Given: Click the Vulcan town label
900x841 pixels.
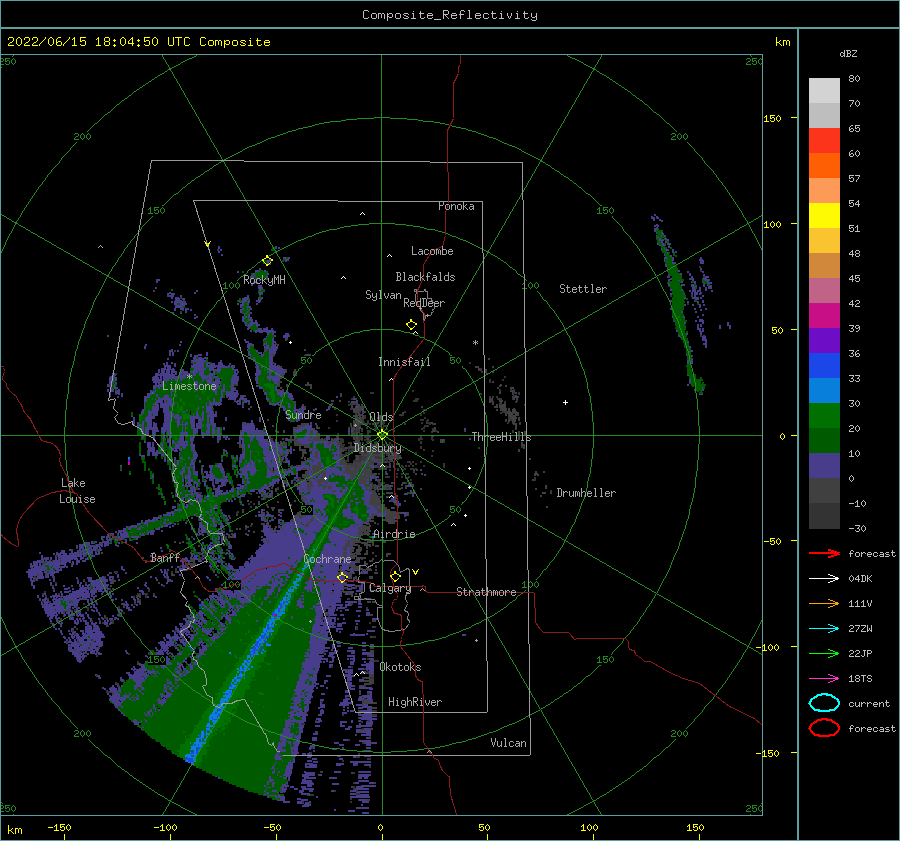Looking at the screenshot, I should (508, 743).
